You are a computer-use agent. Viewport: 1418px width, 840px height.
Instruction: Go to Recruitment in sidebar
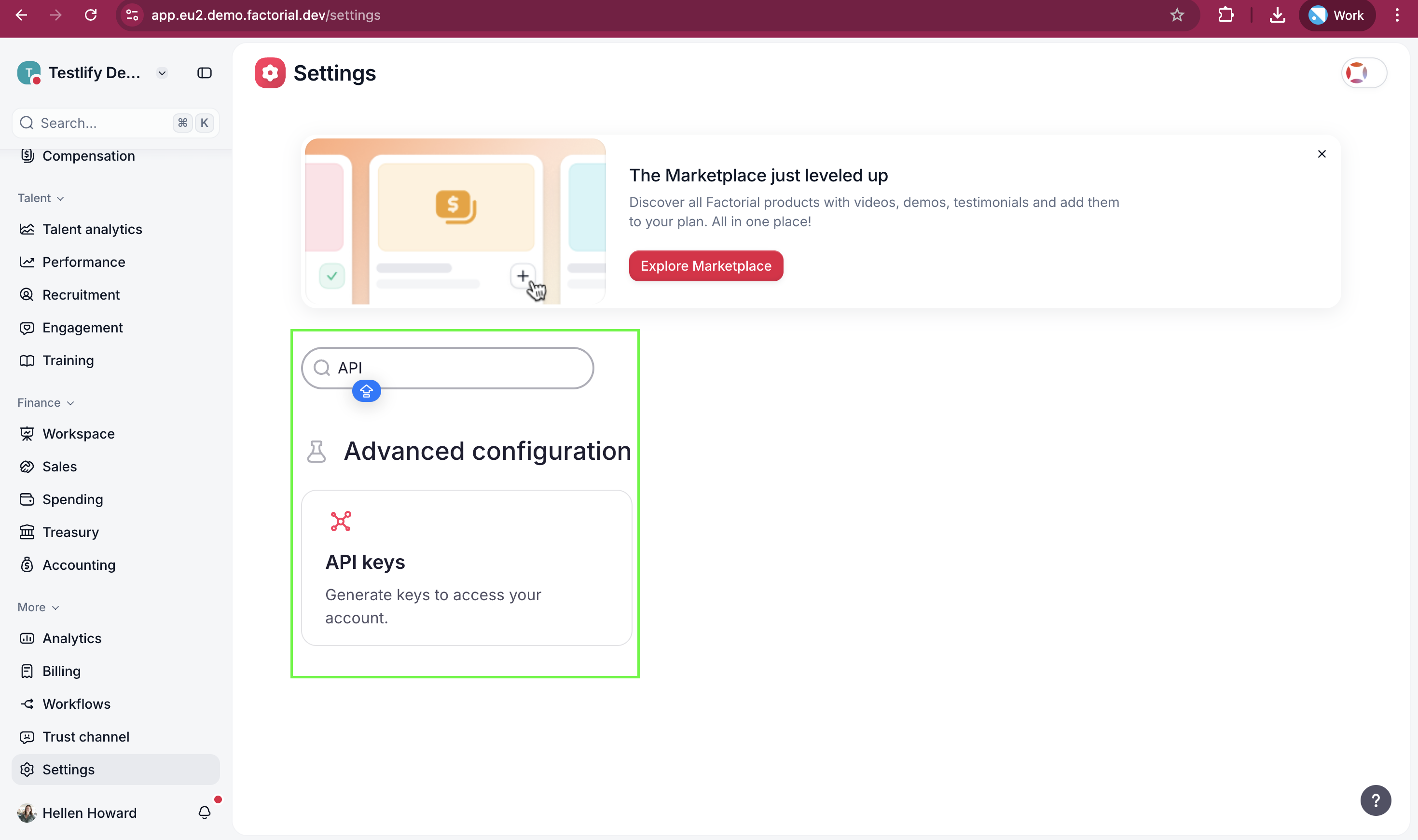[x=81, y=295]
